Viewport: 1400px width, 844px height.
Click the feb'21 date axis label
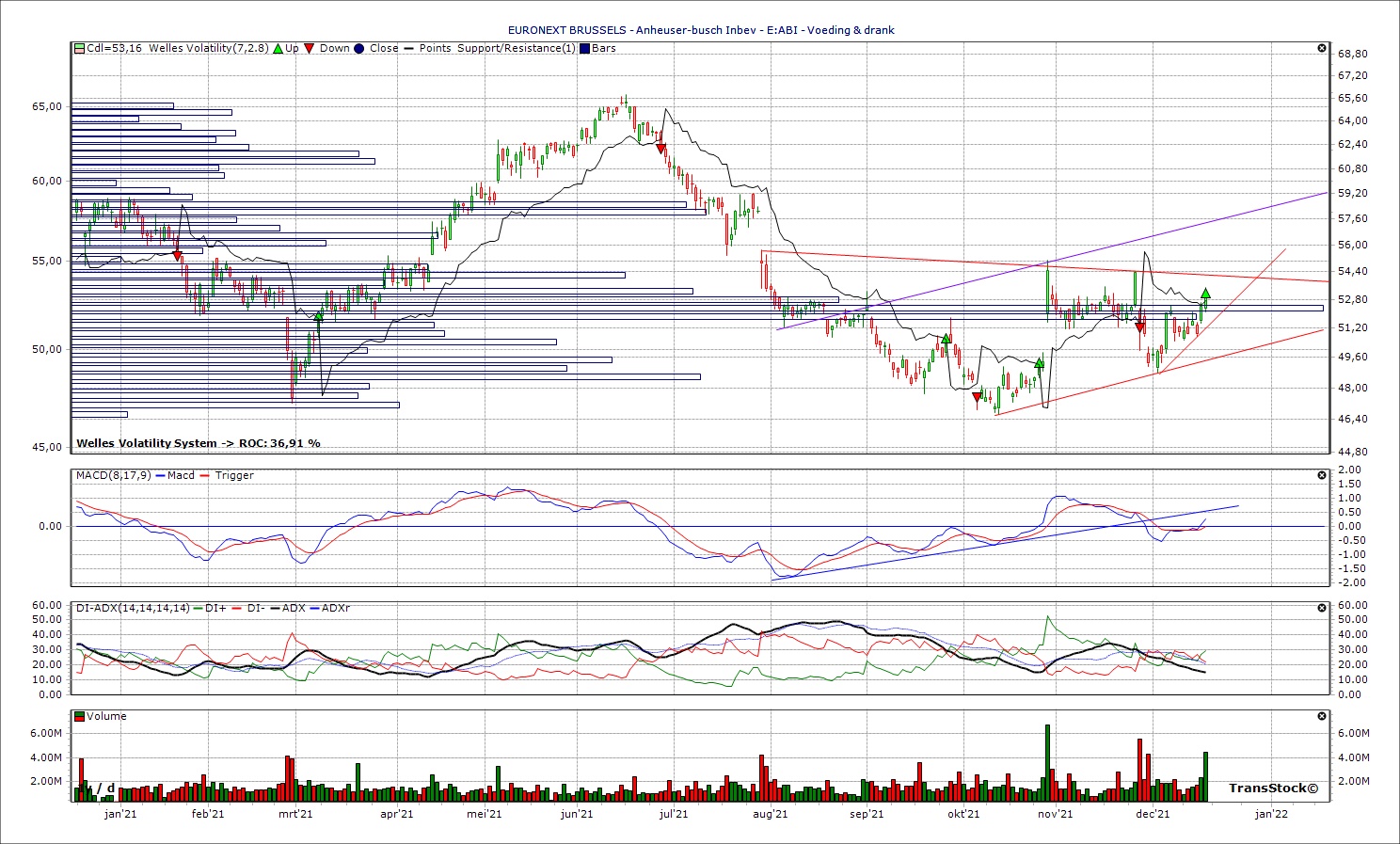click(x=208, y=814)
